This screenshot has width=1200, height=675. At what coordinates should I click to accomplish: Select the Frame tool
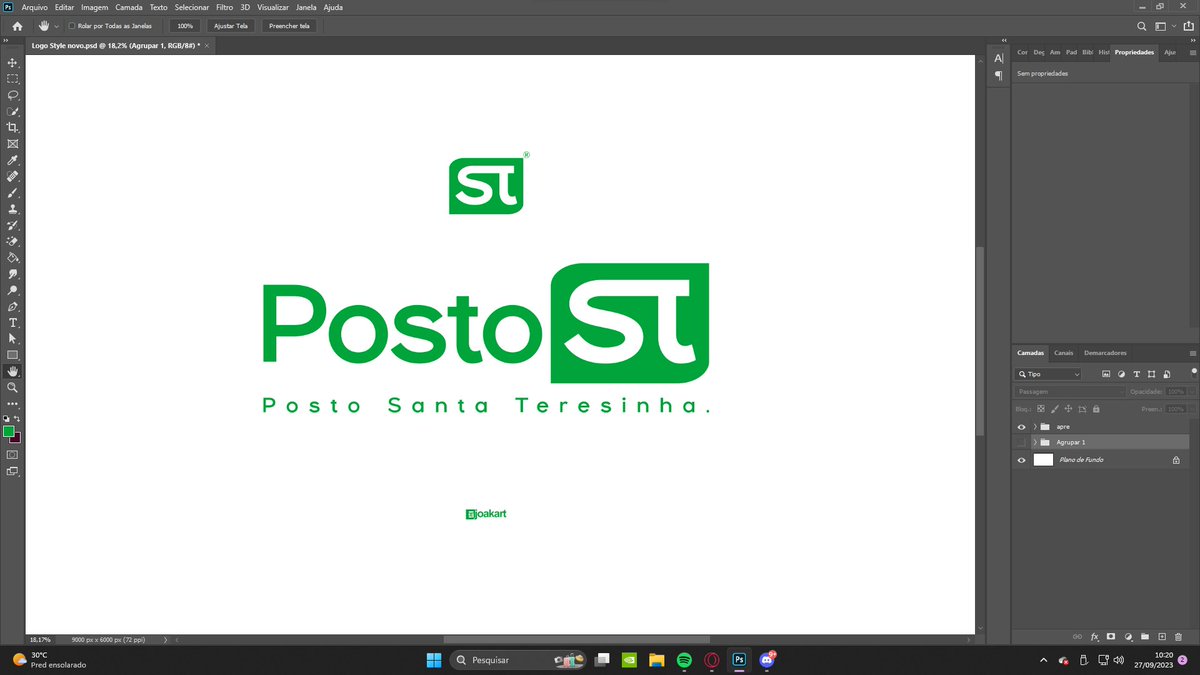[13, 144]
